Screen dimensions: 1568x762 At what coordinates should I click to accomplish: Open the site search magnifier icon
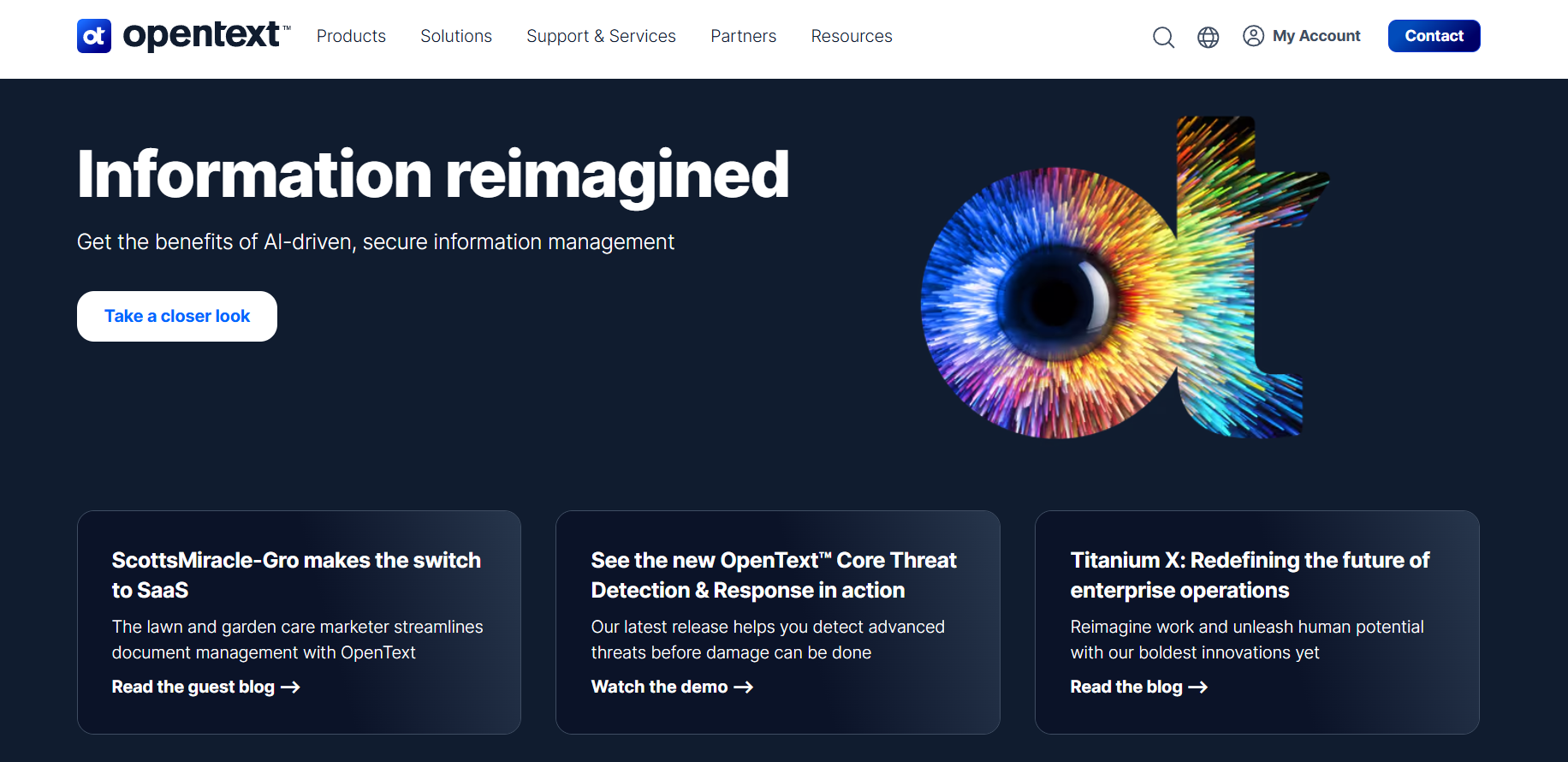tap(1163, 37)
